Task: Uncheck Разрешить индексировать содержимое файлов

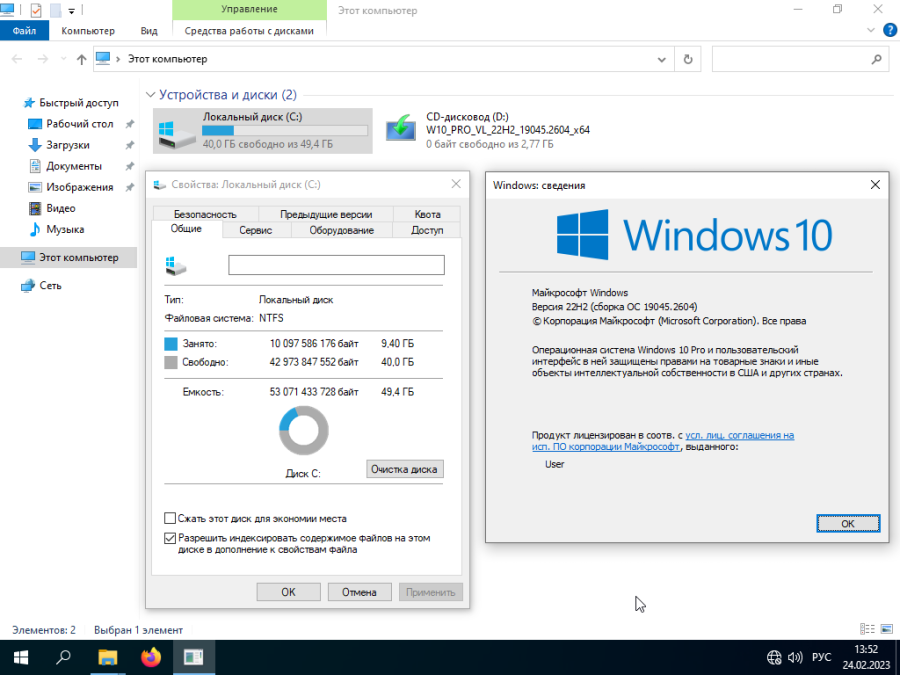Action: [x=170, y=538]
